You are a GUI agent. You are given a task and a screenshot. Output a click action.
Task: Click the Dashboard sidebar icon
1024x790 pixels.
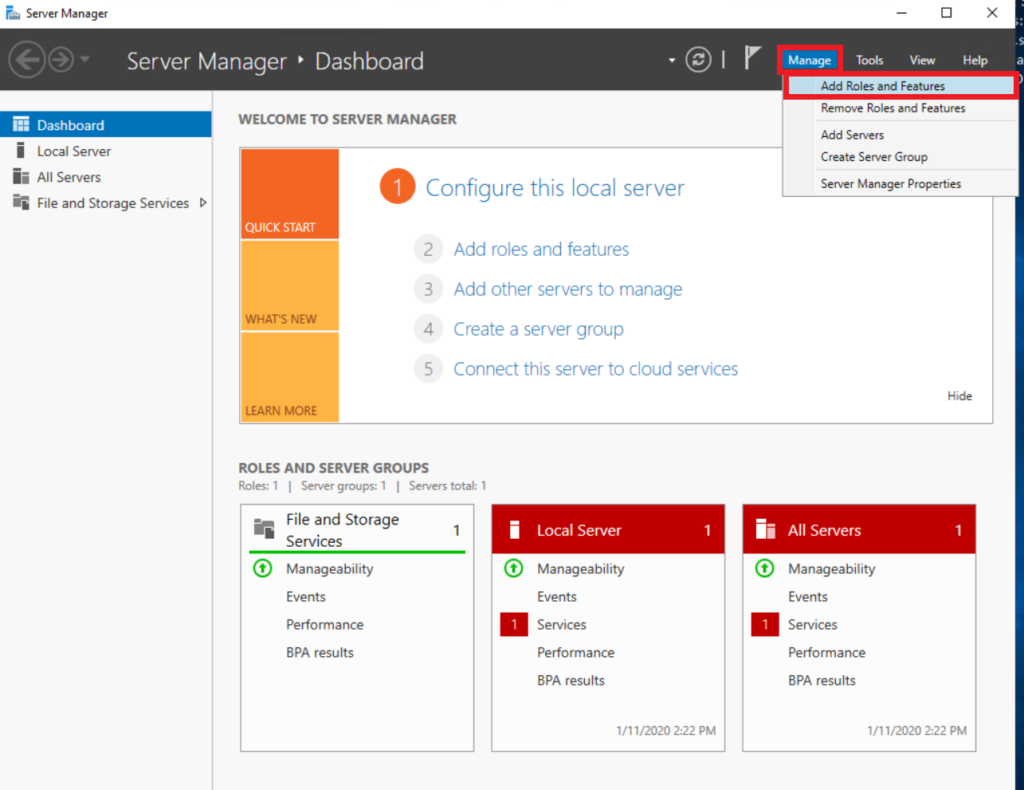(x=21, y=124)
